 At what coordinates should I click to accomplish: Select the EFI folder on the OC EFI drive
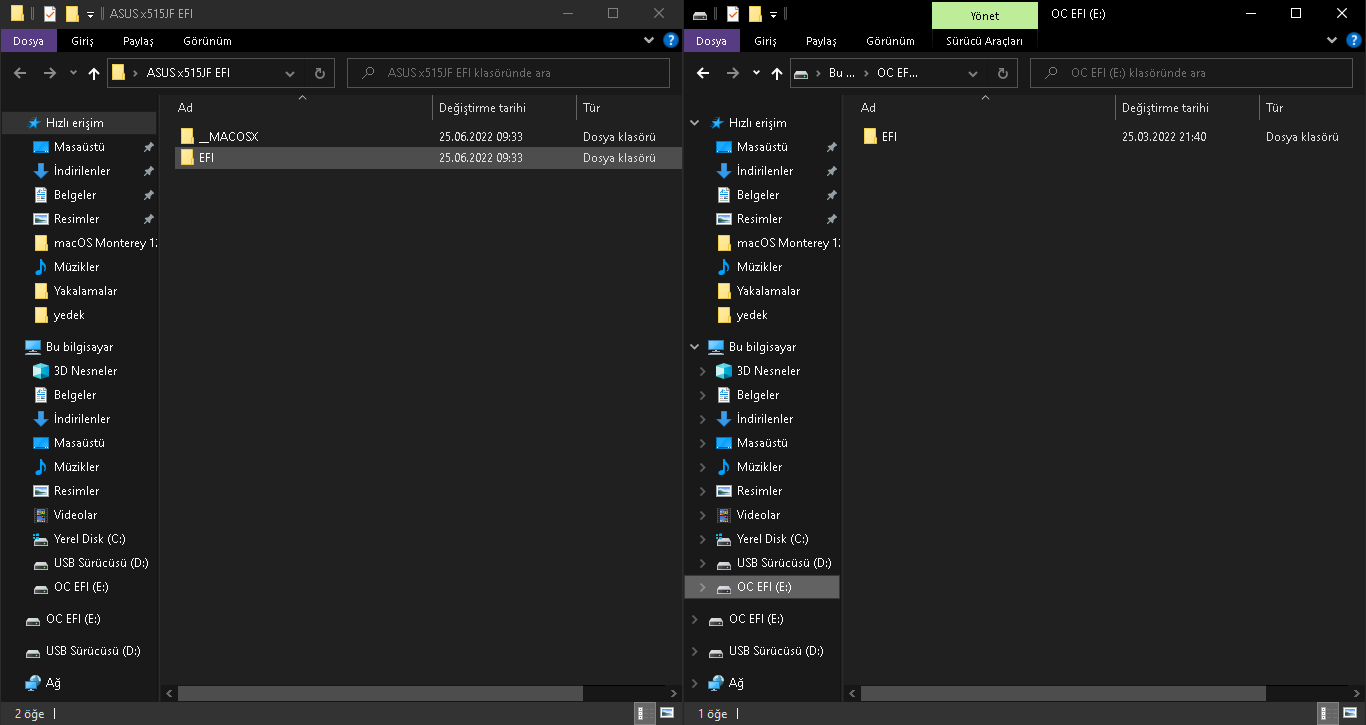1110,136
